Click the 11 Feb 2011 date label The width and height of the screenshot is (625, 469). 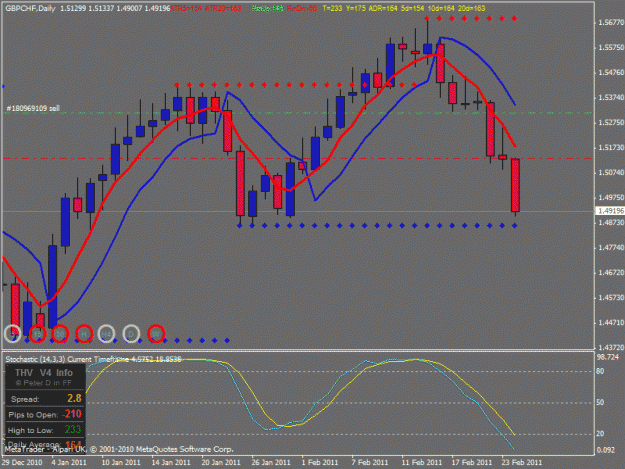click(422, 462)
